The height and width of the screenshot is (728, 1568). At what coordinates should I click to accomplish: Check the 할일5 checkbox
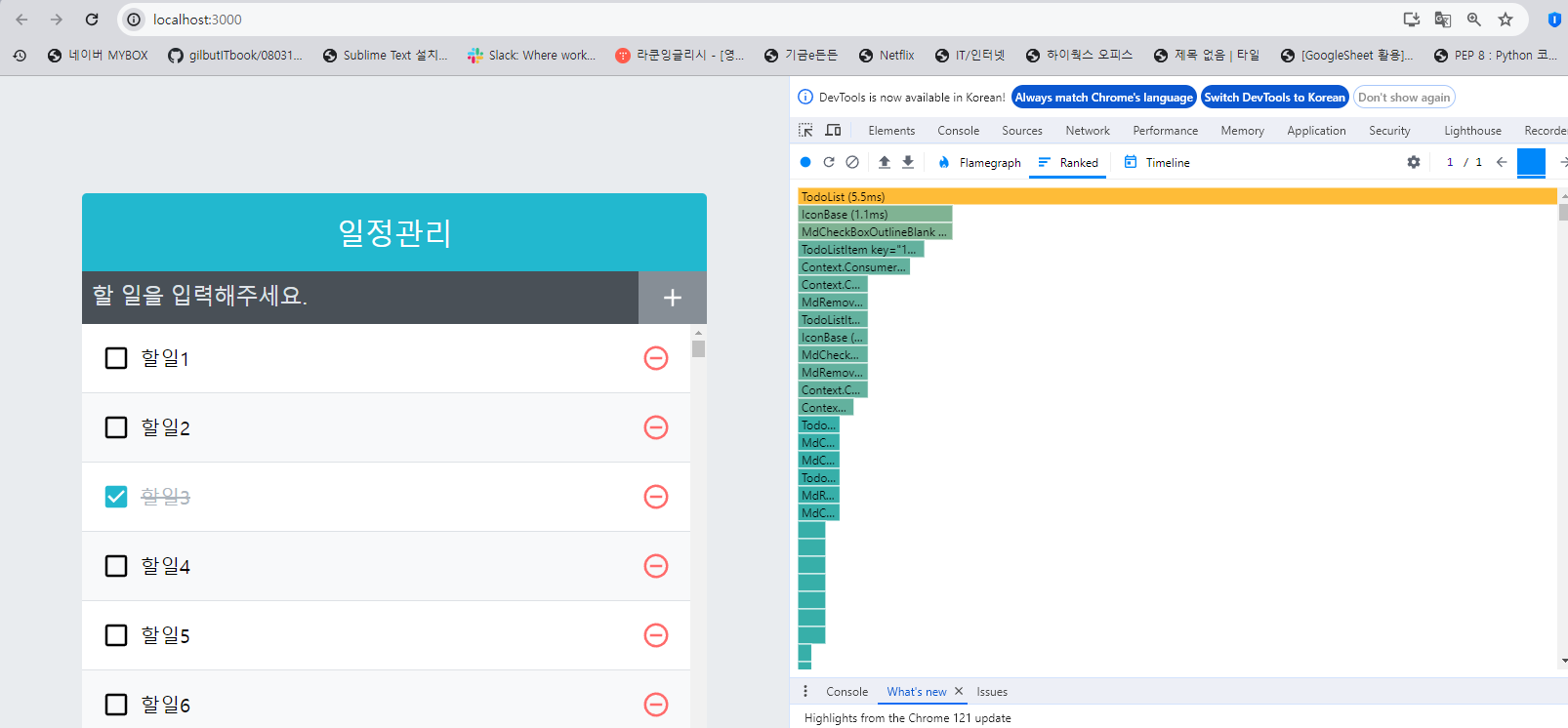click(116, 635)
